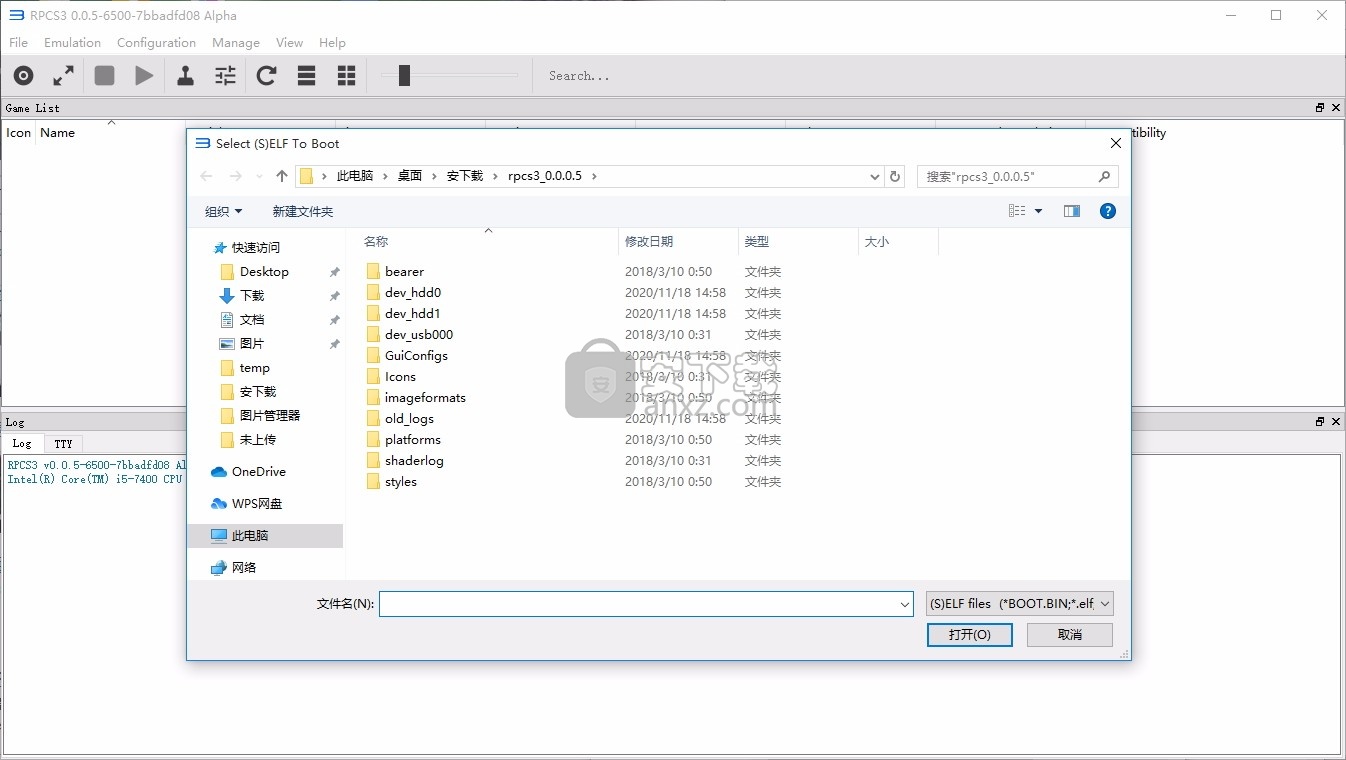The image size is (1346, 760).
Task: Toggle the preview pane icon
Action: pyautogui.click(x=1072, y=211)
